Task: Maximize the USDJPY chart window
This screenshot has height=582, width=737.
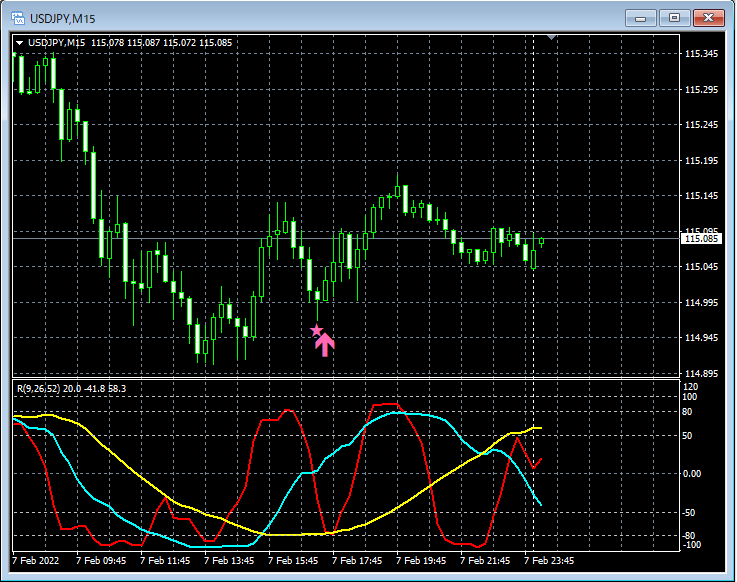Action: tap(674, 18)
